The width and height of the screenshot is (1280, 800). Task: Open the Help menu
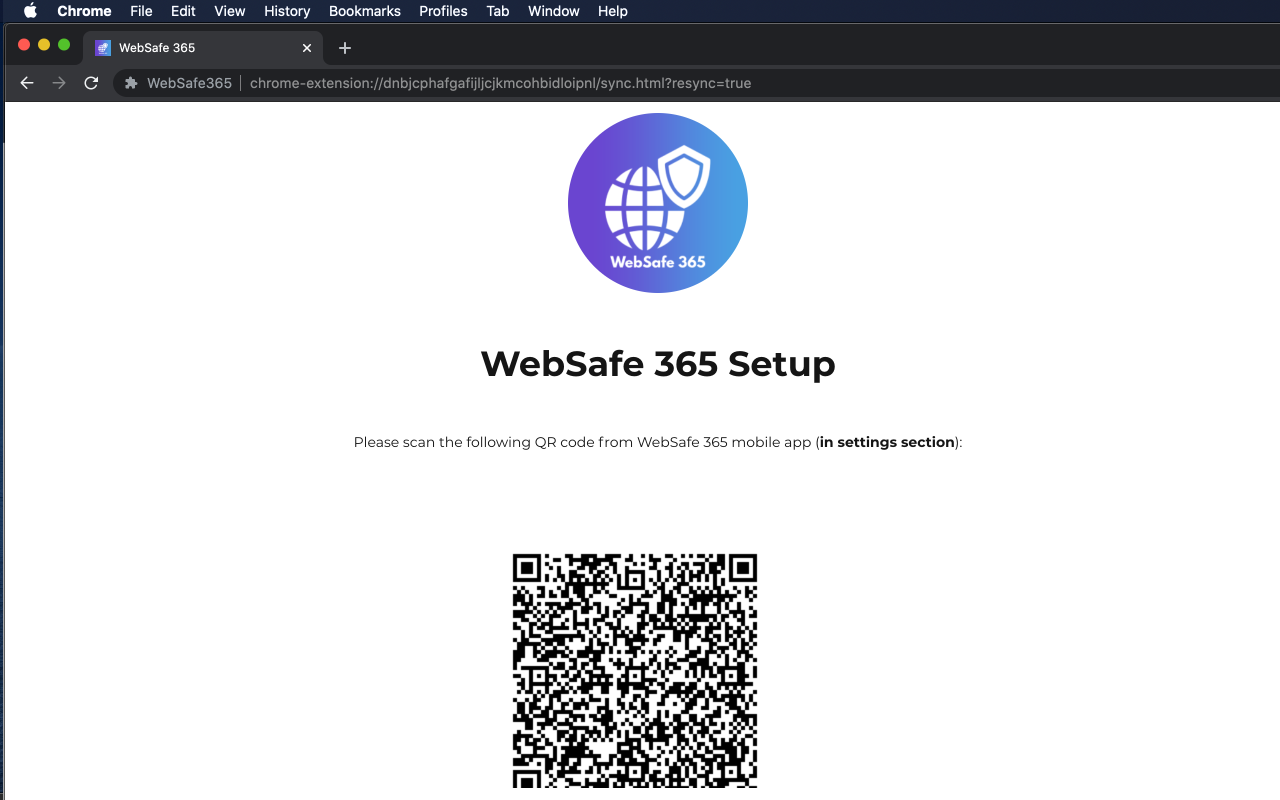(x=613, y=11)
